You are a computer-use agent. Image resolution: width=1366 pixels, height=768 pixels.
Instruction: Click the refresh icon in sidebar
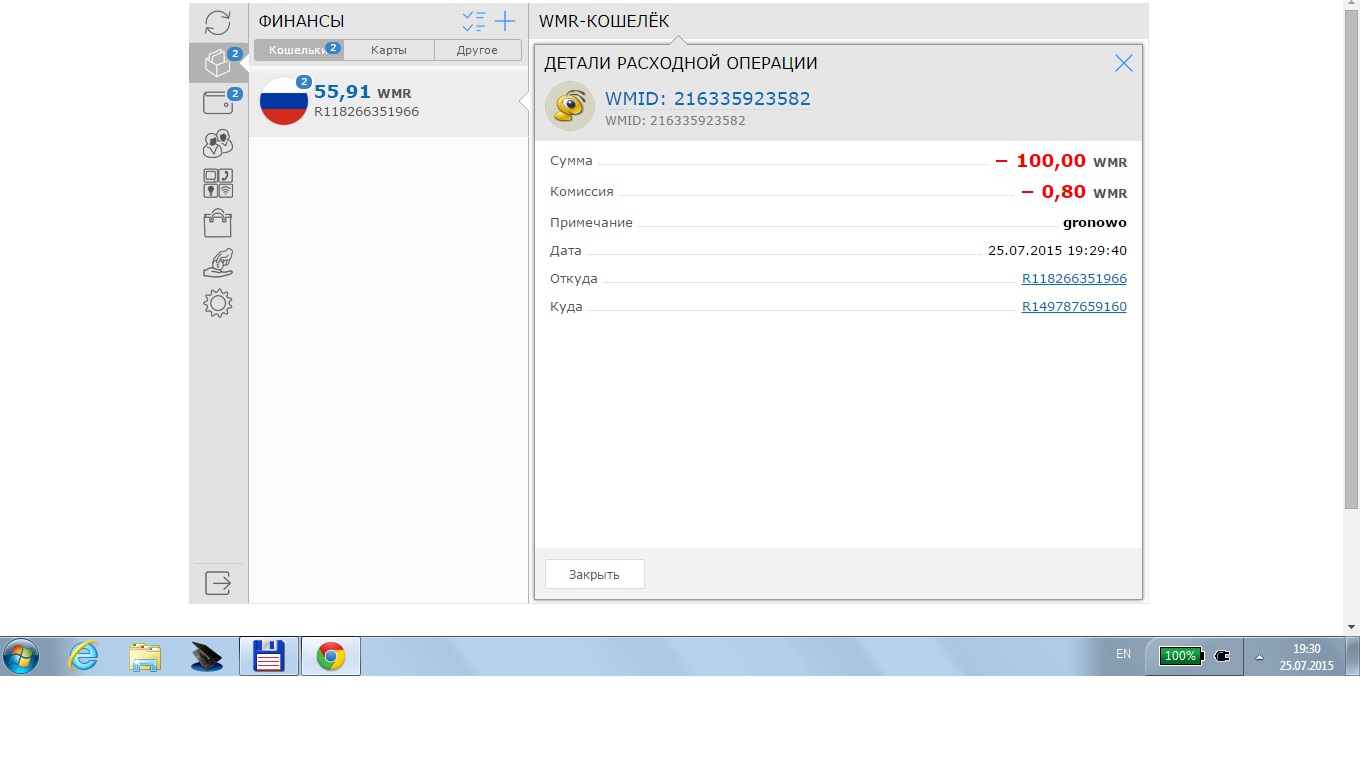tap(218, 23)
